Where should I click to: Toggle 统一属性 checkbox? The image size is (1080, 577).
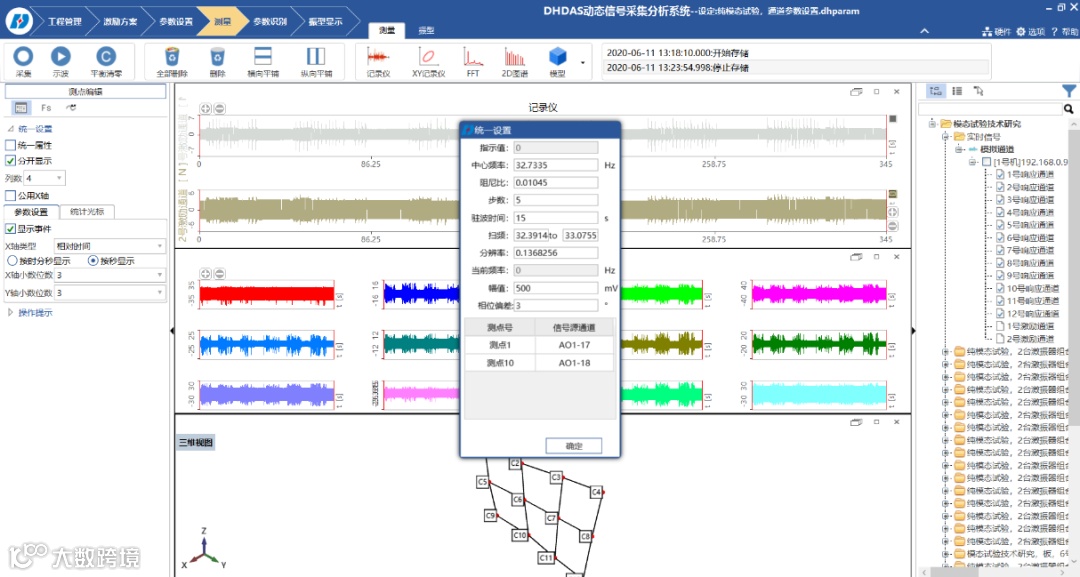pos(10,145)
